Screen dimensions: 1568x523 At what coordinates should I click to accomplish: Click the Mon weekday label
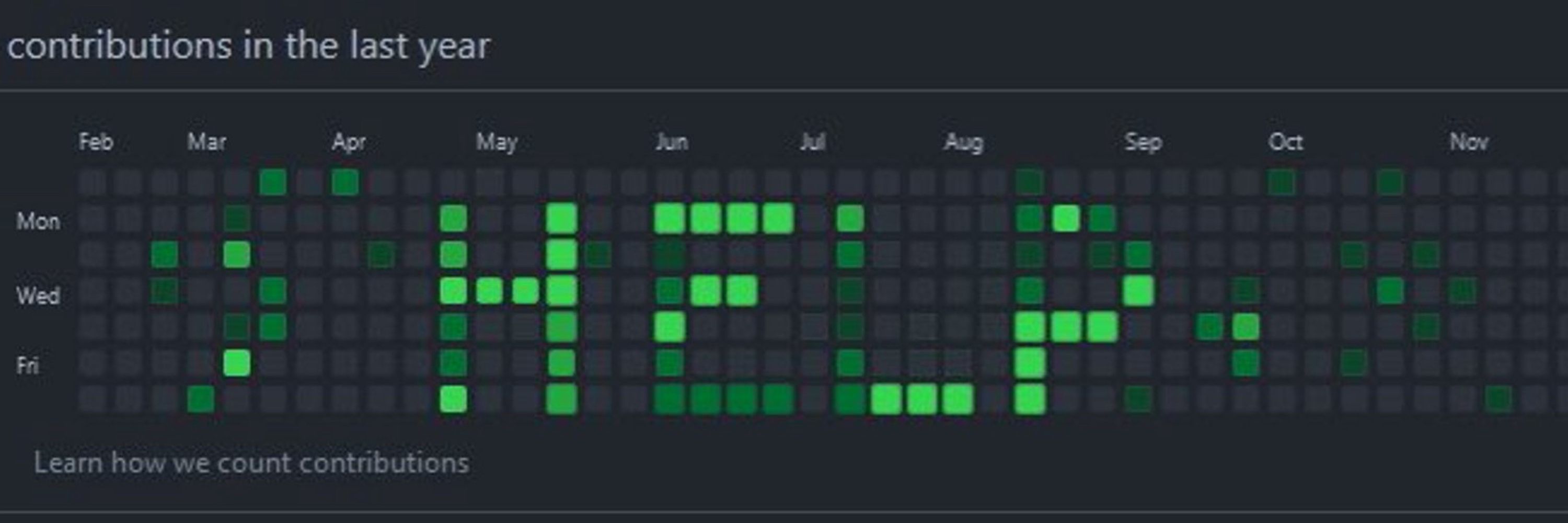(38, 221)
